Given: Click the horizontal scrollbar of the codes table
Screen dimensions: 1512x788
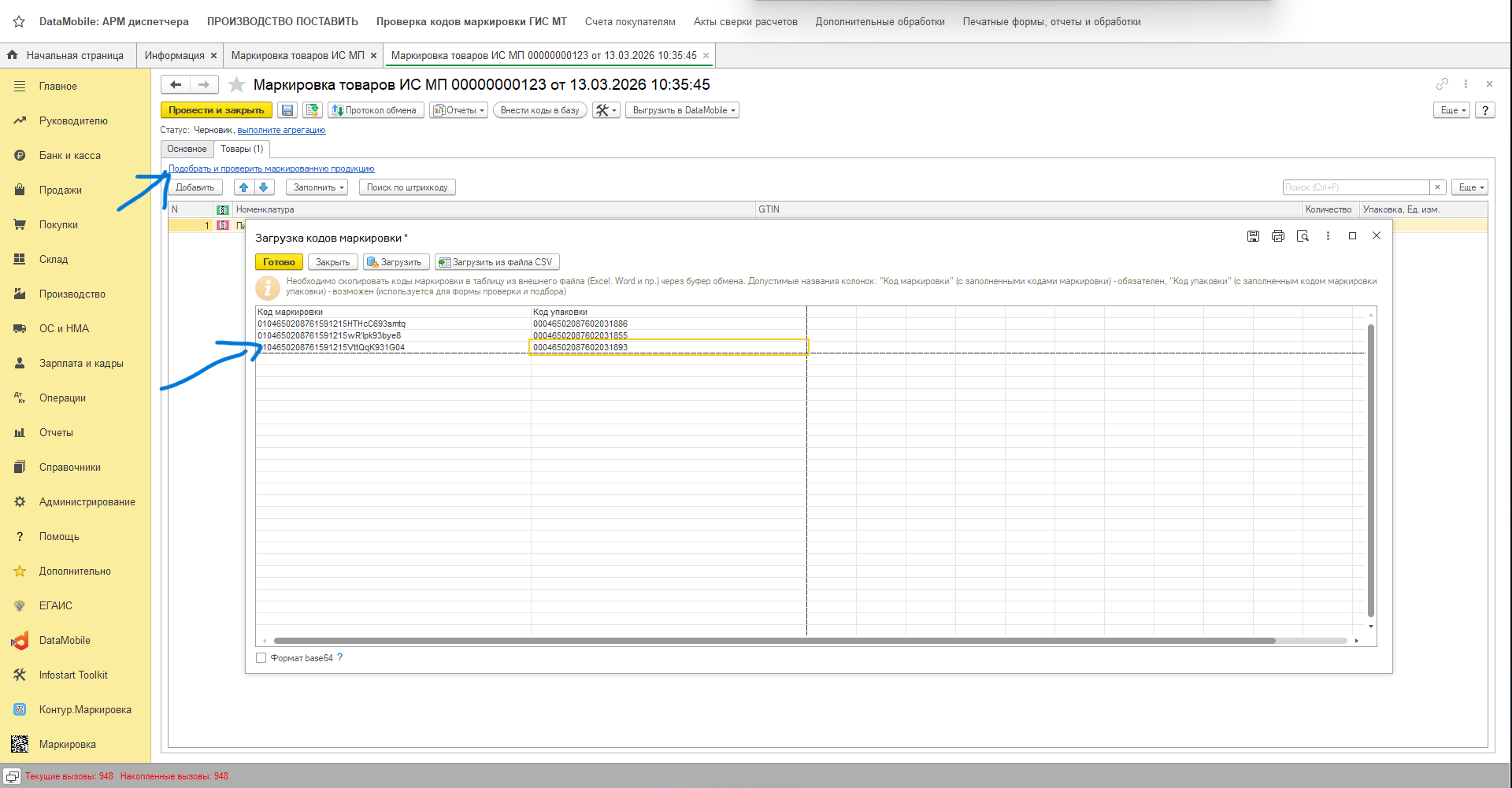Looking at the screenshot, I should click(x=774, y=641).
